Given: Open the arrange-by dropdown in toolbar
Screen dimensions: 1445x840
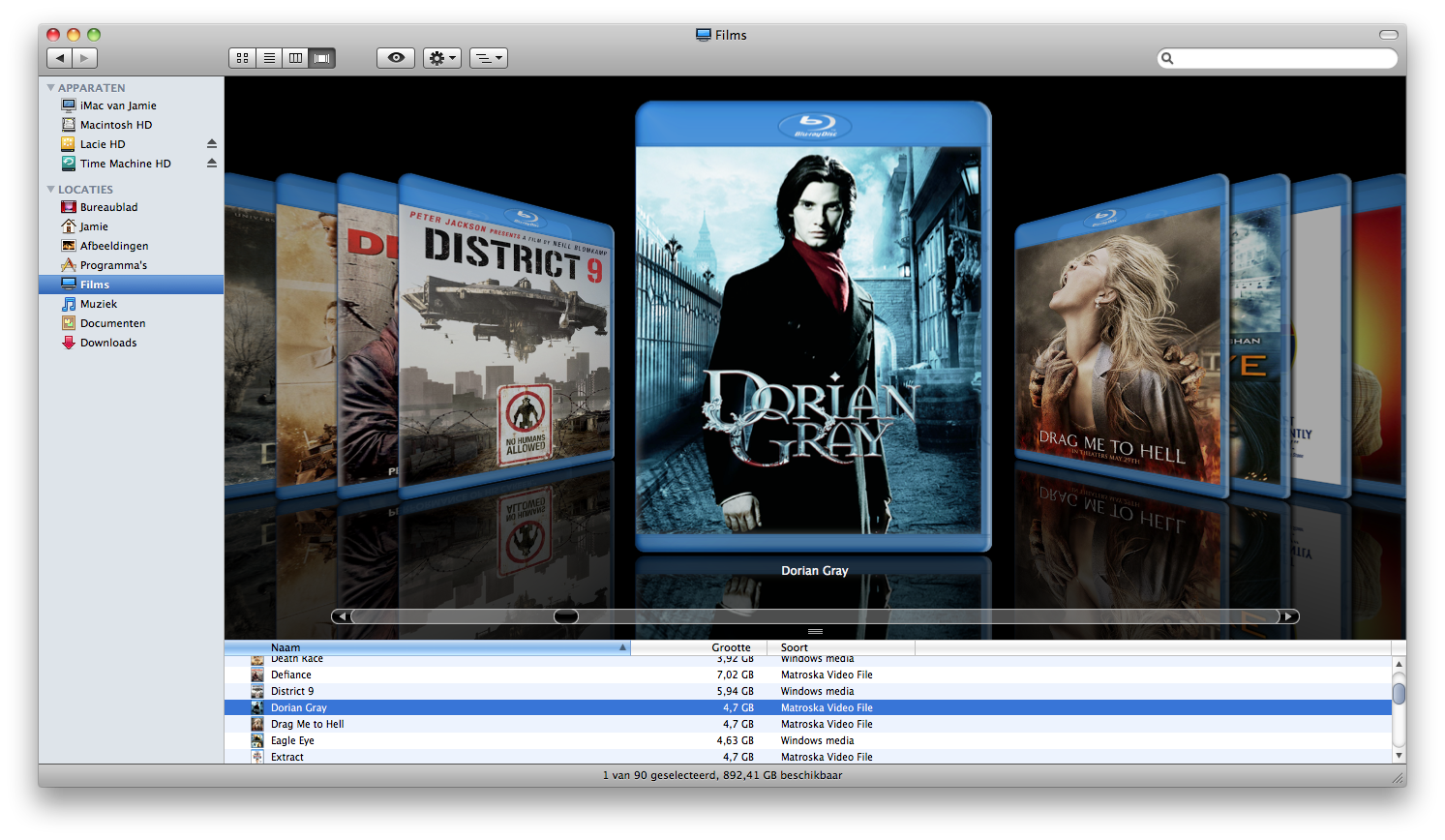Looking at the screenshot, I should click(x=489, y=58).
